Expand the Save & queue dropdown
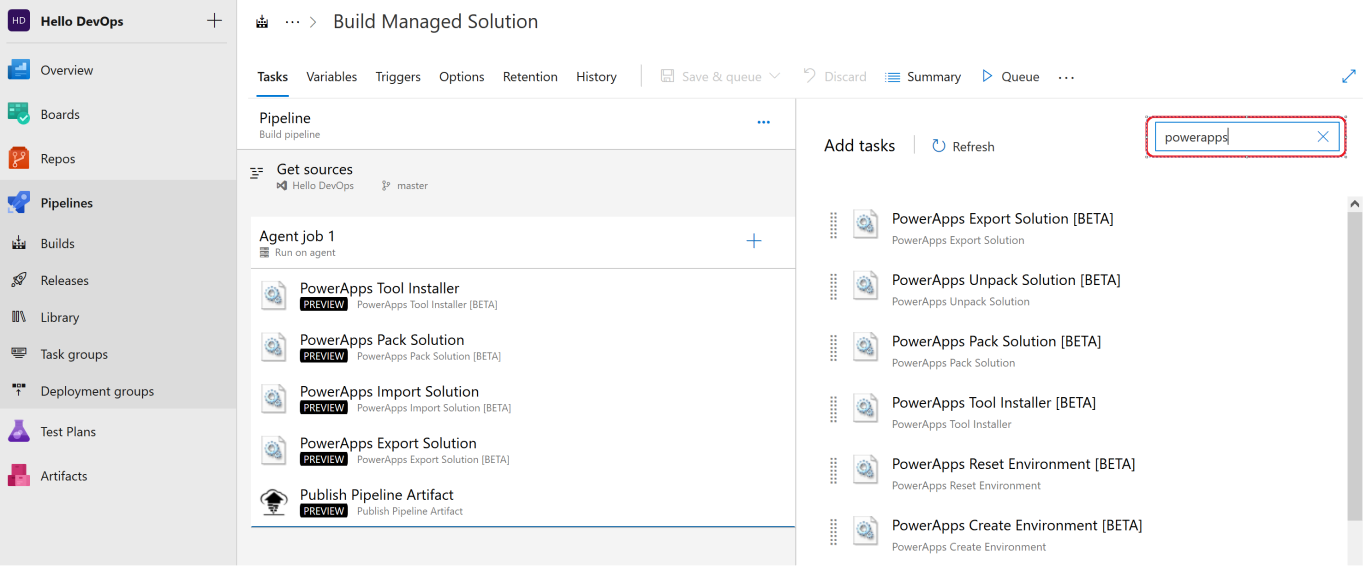Viewport: 1366px width, 570px height. pyautogui.click(x=774, y=76)
